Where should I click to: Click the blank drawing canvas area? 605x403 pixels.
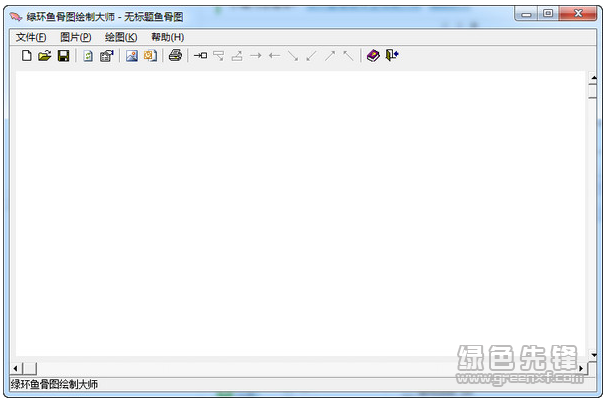(x=300, y=213)
